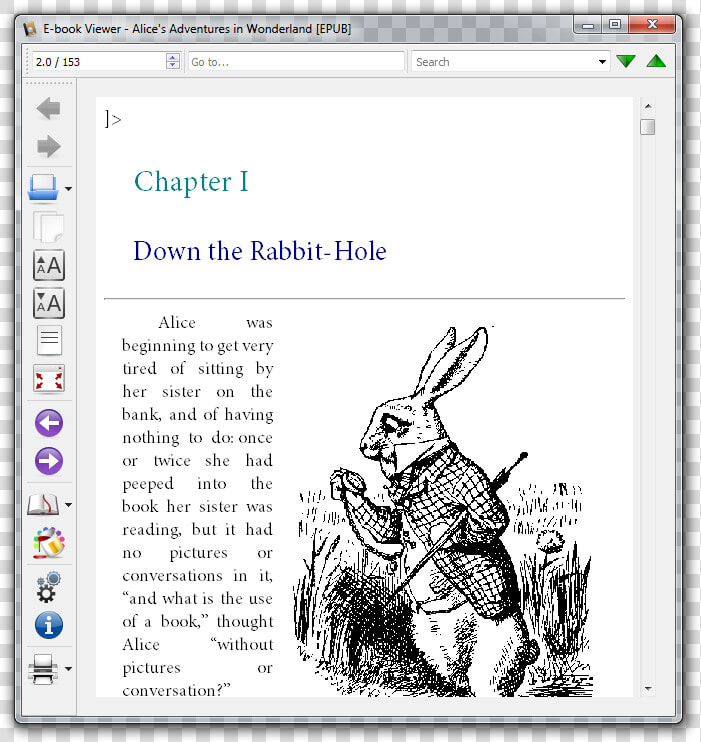Click the vertical scrollbar handle
Image resolution: width=701 pixels, height=742 pixels.
tap(648, 127)
